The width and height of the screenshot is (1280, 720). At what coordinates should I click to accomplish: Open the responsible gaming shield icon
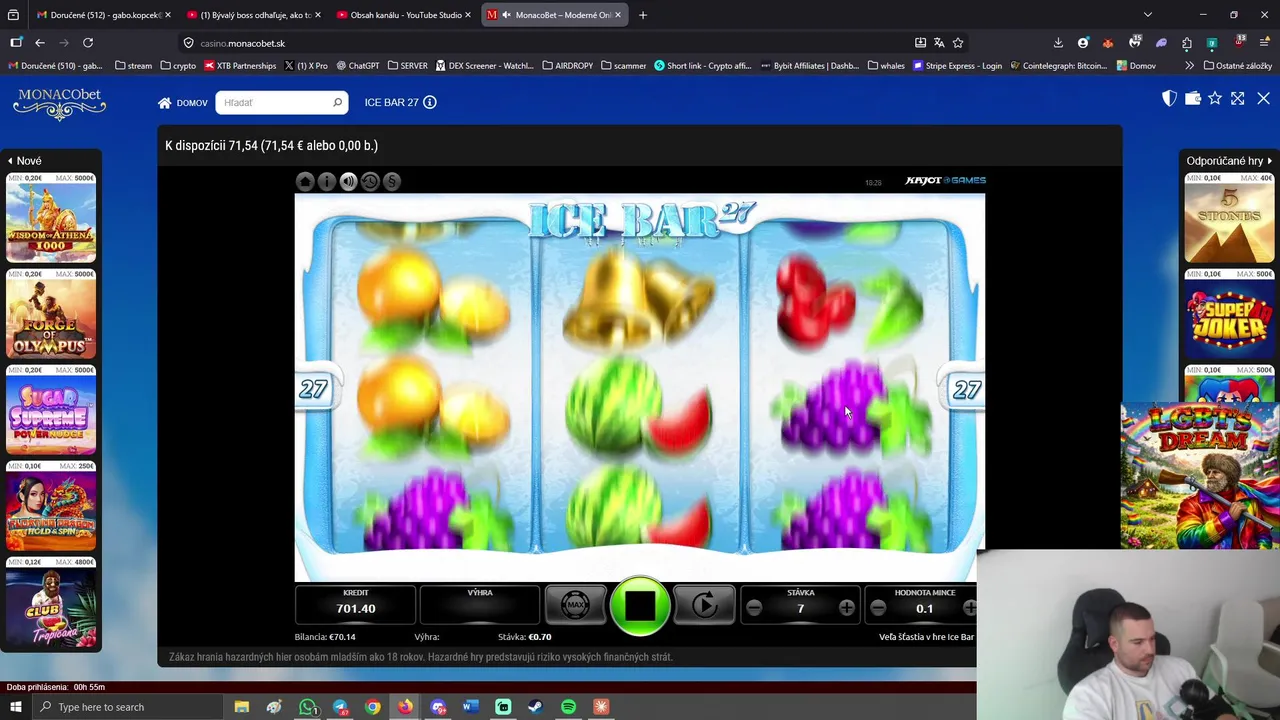click(1169, 98)
